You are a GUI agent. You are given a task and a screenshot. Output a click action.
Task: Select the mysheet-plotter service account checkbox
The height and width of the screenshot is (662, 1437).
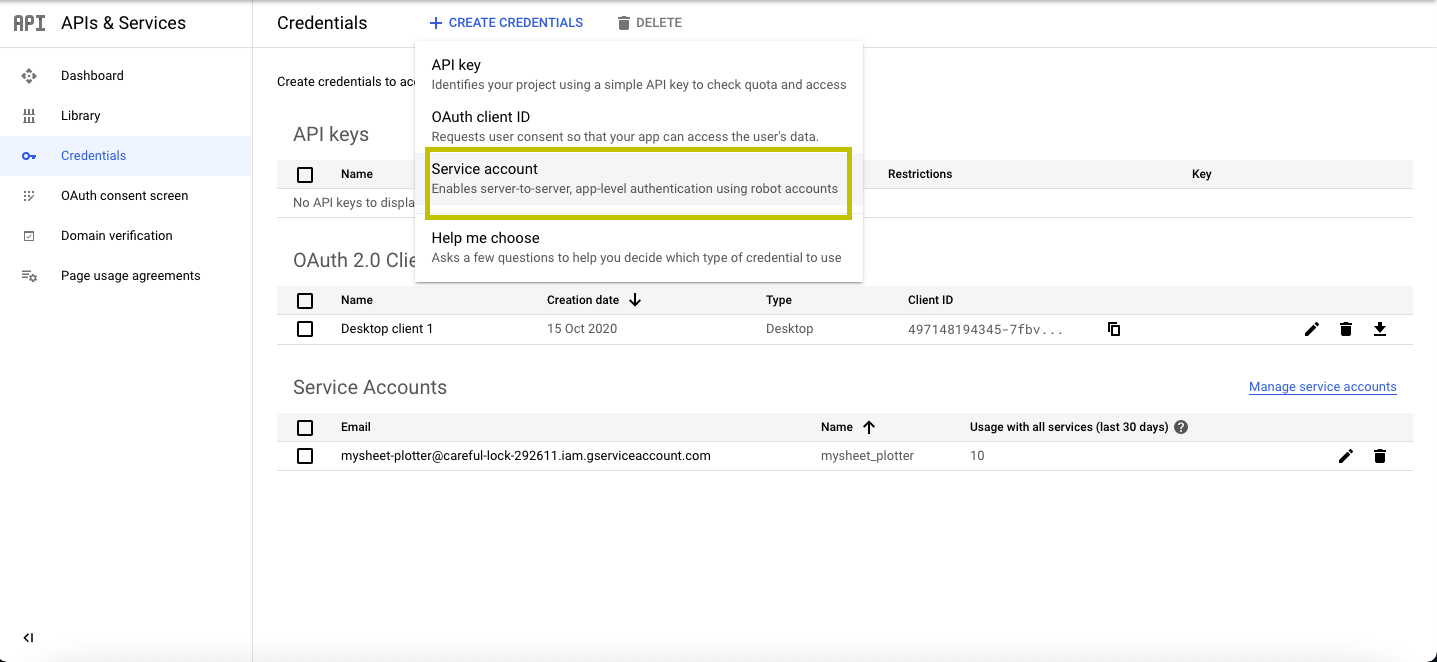click(305, 456)
